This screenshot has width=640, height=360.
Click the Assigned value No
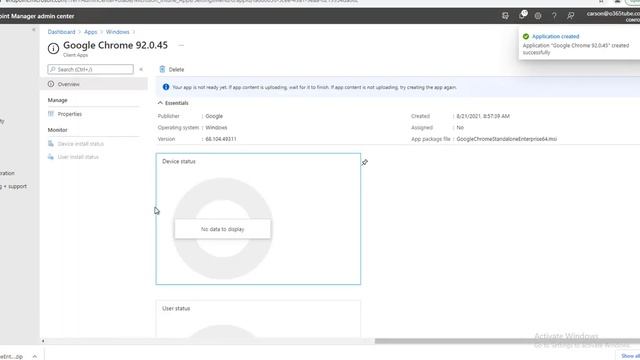click(x=460, y=127)
